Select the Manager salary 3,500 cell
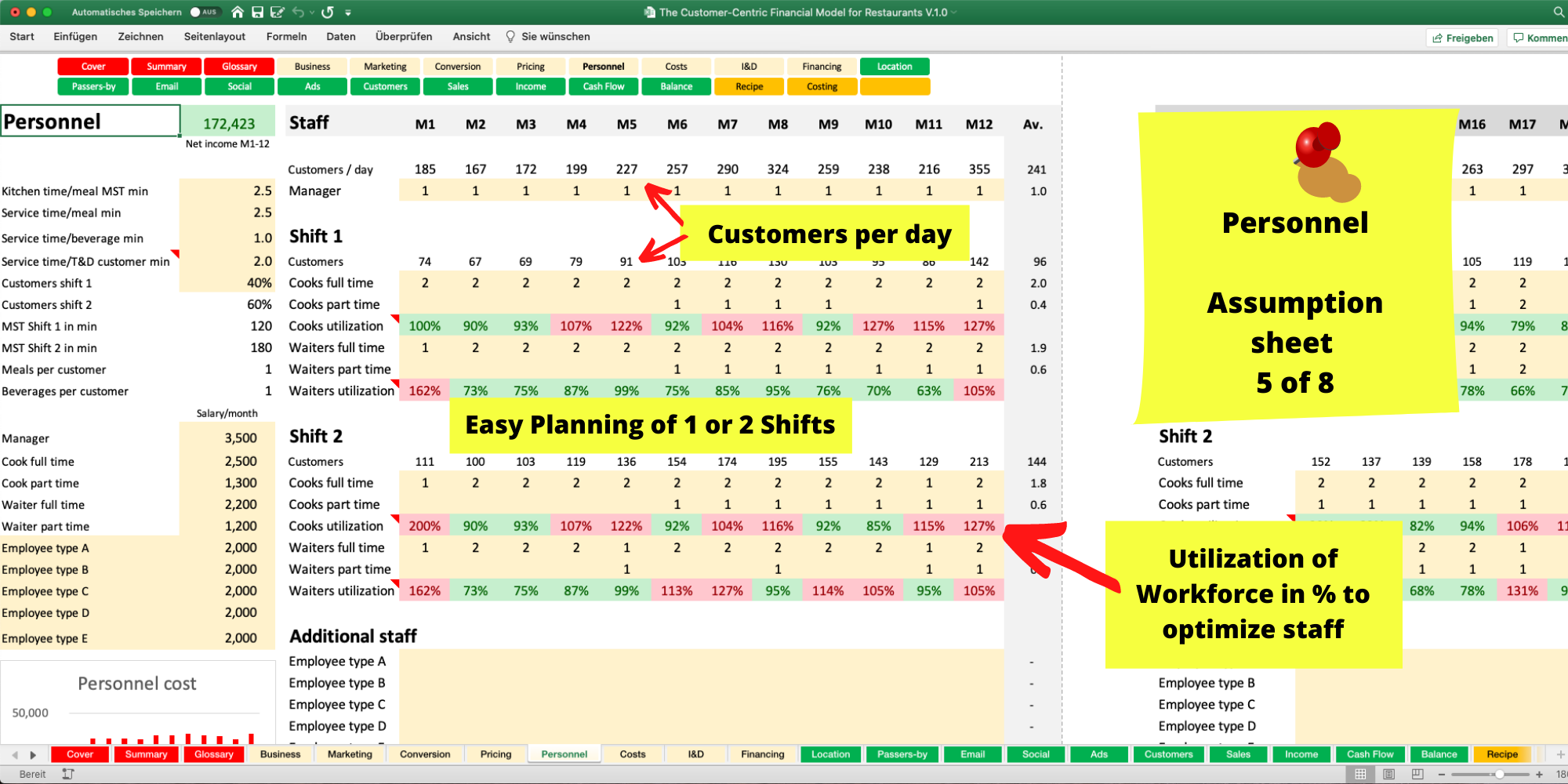 [x=227, y=438]
